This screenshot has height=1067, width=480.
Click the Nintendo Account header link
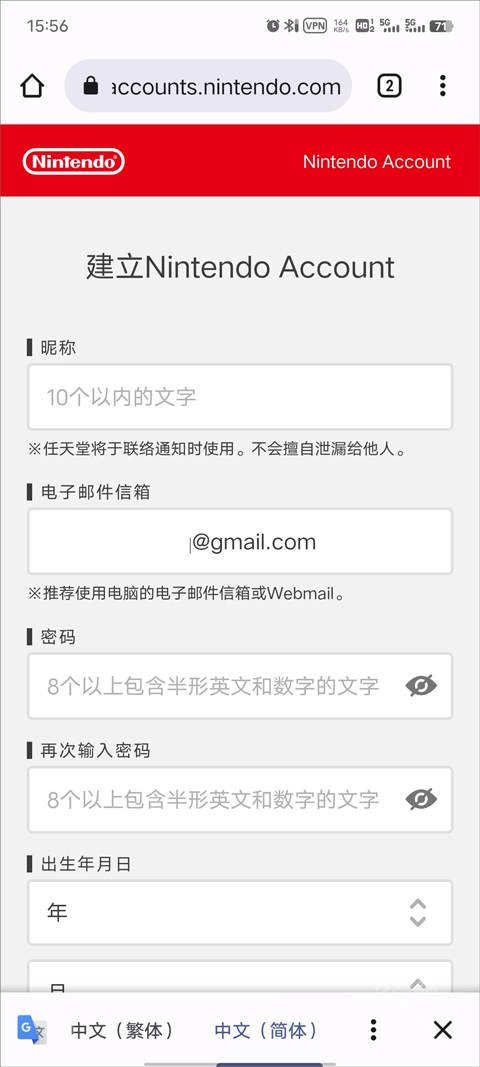point(377,162)
